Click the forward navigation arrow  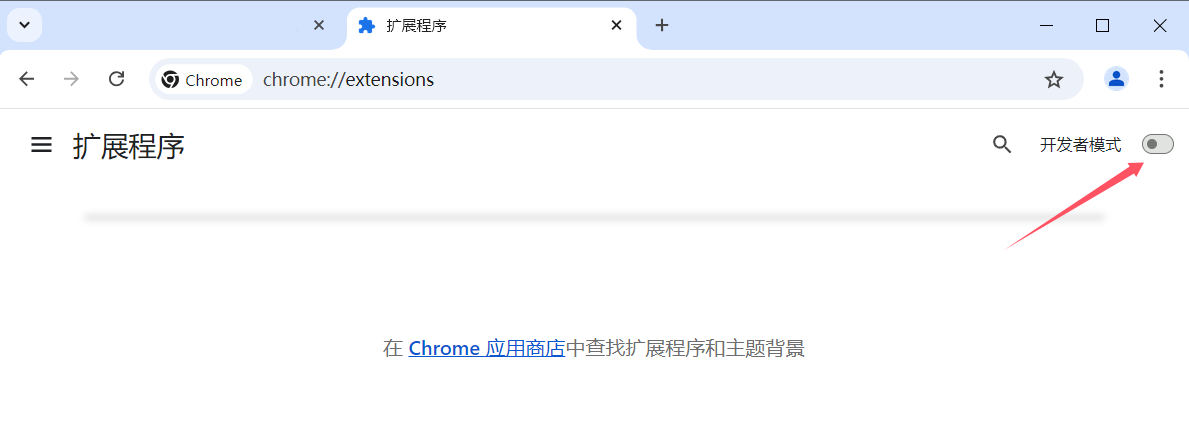(71, 79)
